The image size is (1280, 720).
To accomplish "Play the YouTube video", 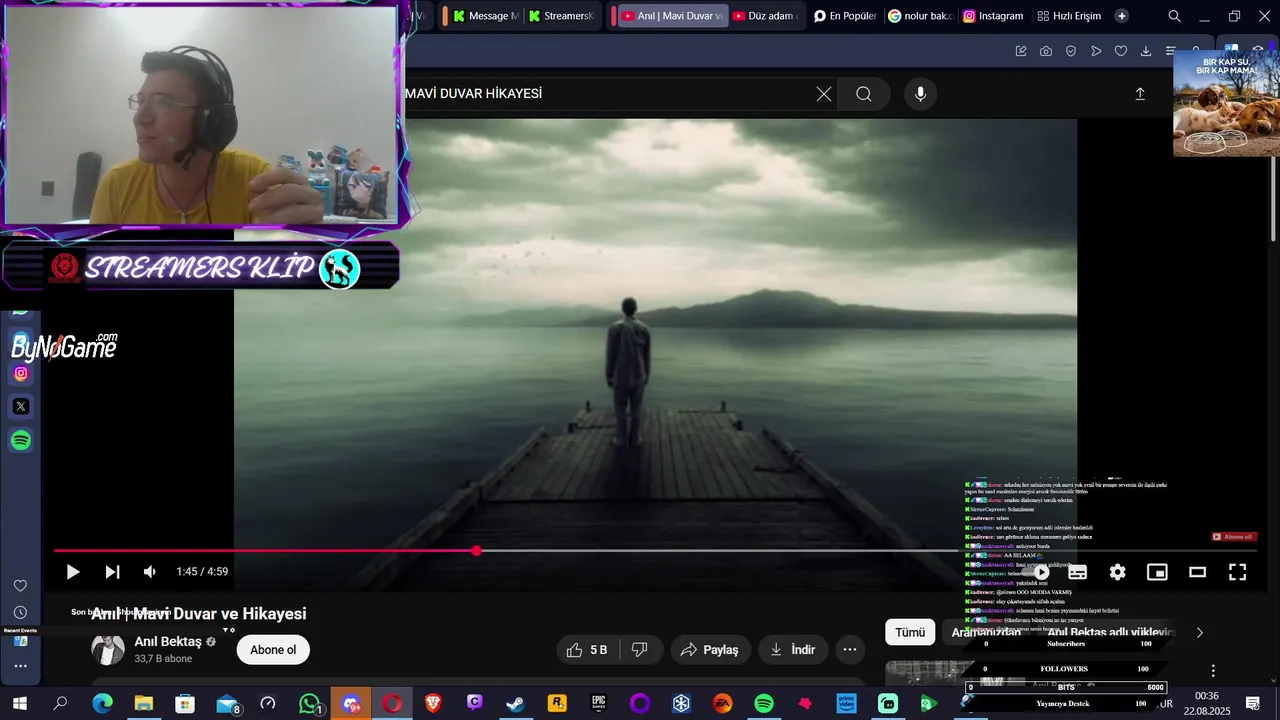I will click(73, 572).
